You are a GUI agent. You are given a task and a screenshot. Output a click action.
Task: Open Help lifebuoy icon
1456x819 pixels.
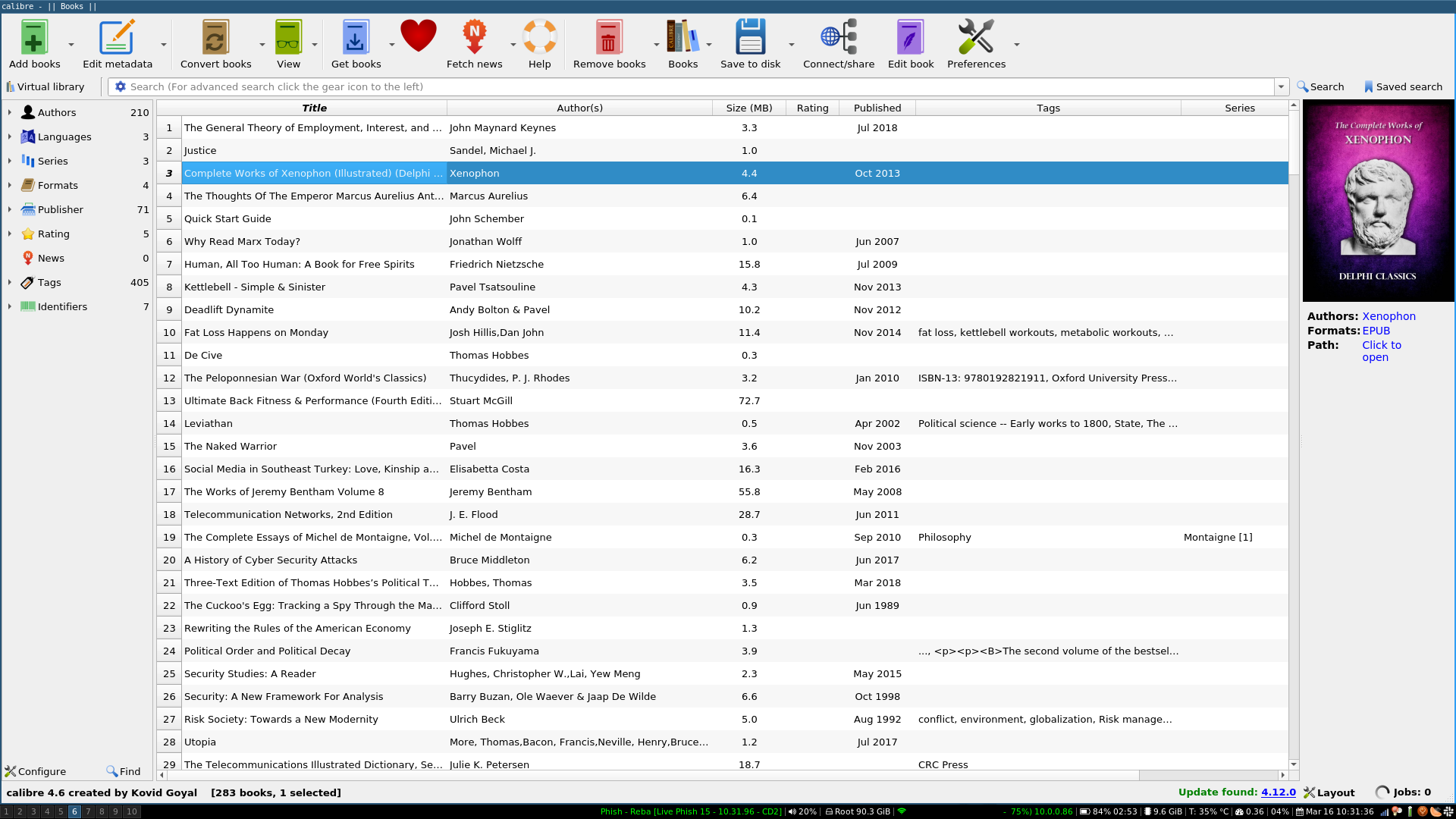coord(540,38)
